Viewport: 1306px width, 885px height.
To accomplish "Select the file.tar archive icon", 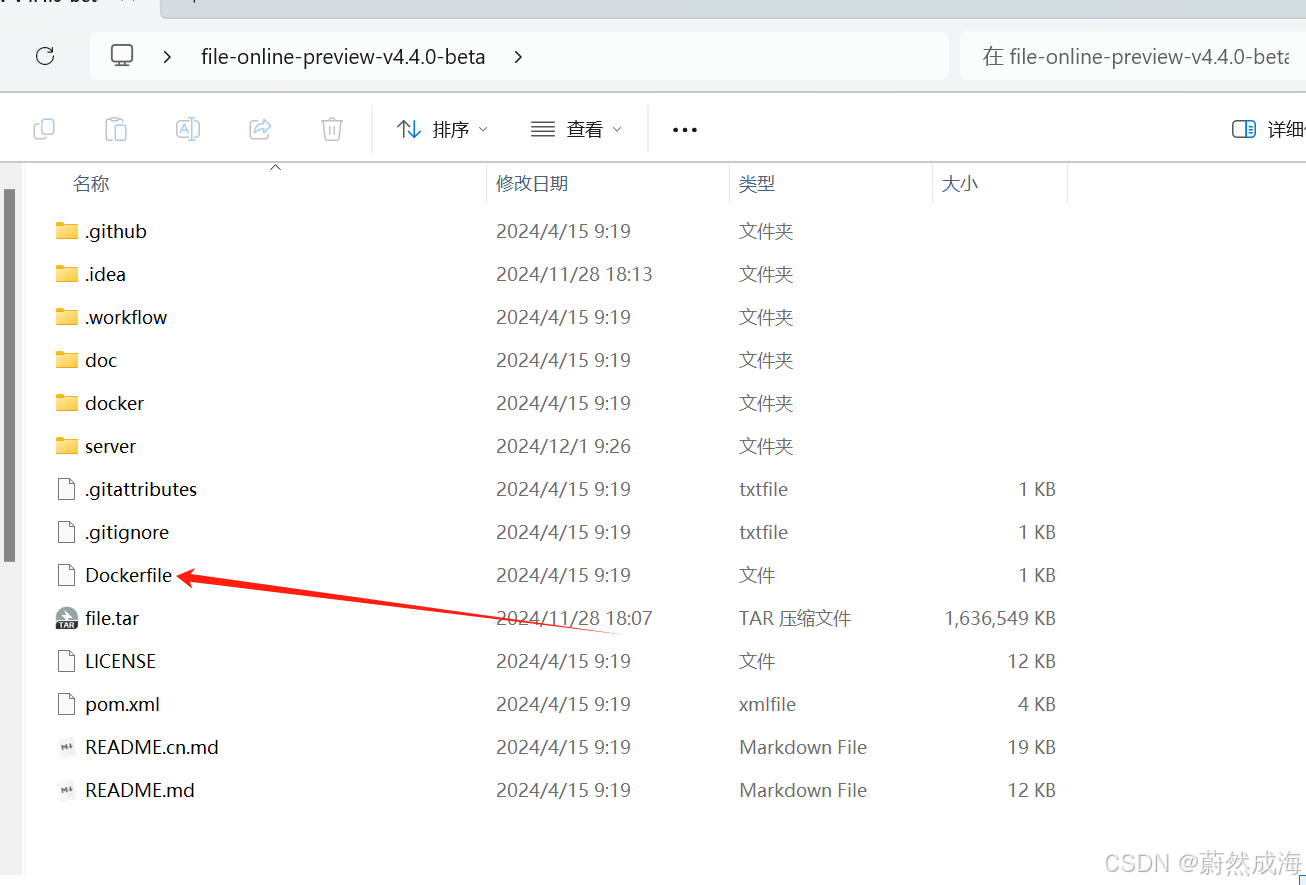I will pos(67,618).
